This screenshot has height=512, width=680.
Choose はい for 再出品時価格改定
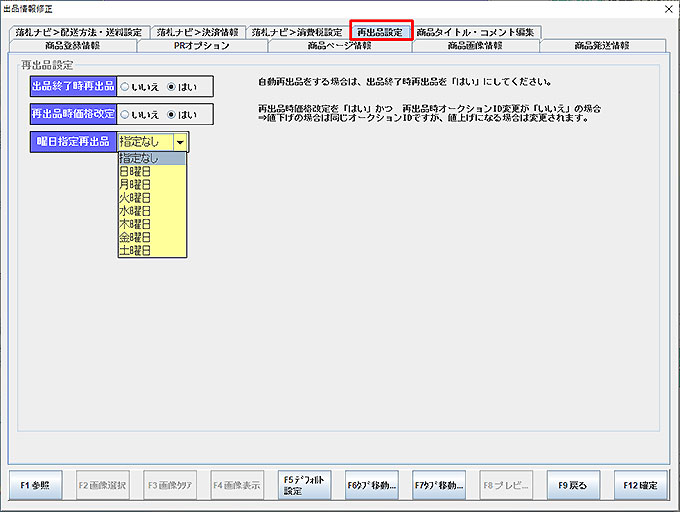point(182,115)
